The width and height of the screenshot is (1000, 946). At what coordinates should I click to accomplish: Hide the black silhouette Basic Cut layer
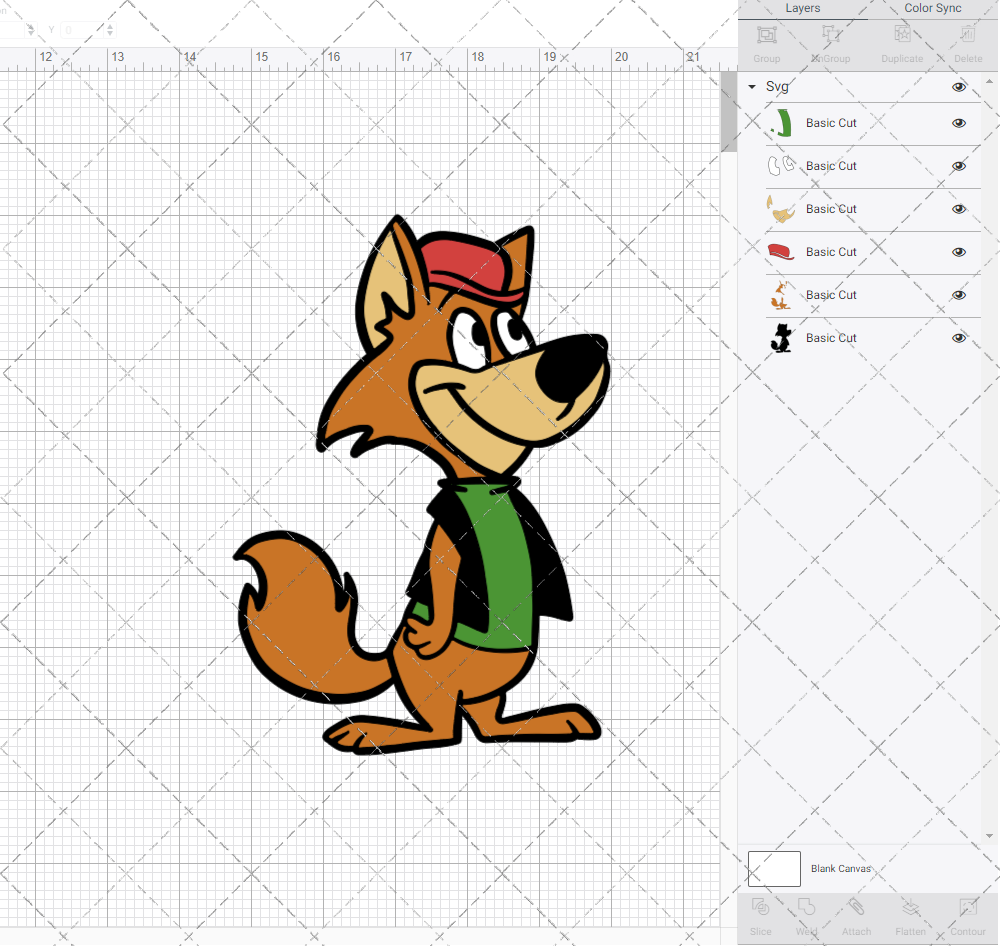click(959, 338)
